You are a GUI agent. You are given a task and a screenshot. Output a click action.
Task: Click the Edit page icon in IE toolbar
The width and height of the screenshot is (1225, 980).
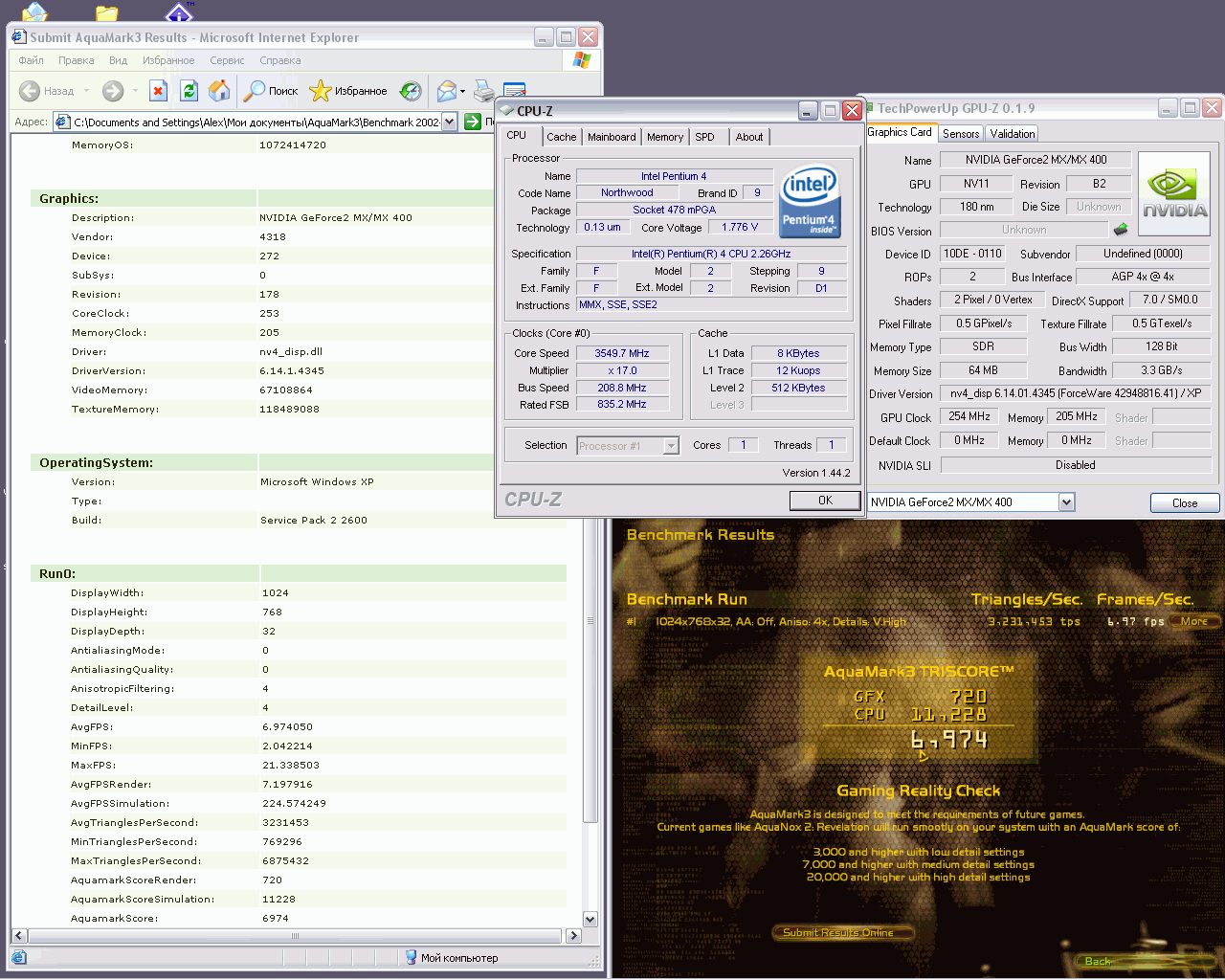click(515, 90)
